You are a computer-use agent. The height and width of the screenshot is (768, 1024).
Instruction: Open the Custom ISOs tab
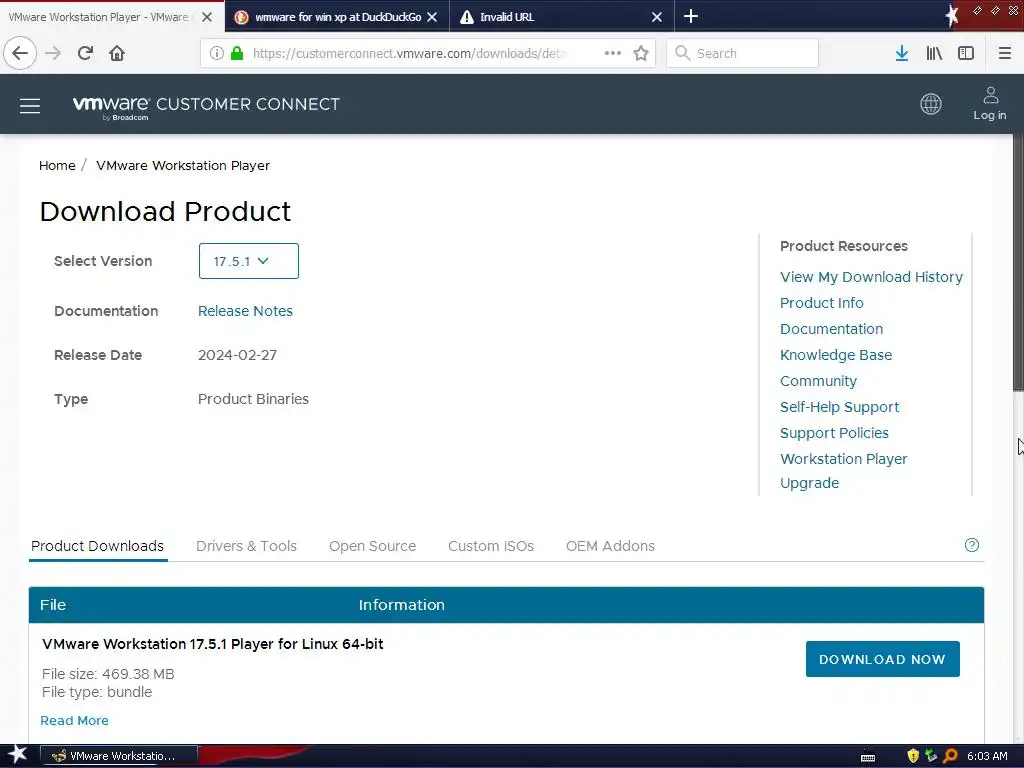tap(490, 546)
